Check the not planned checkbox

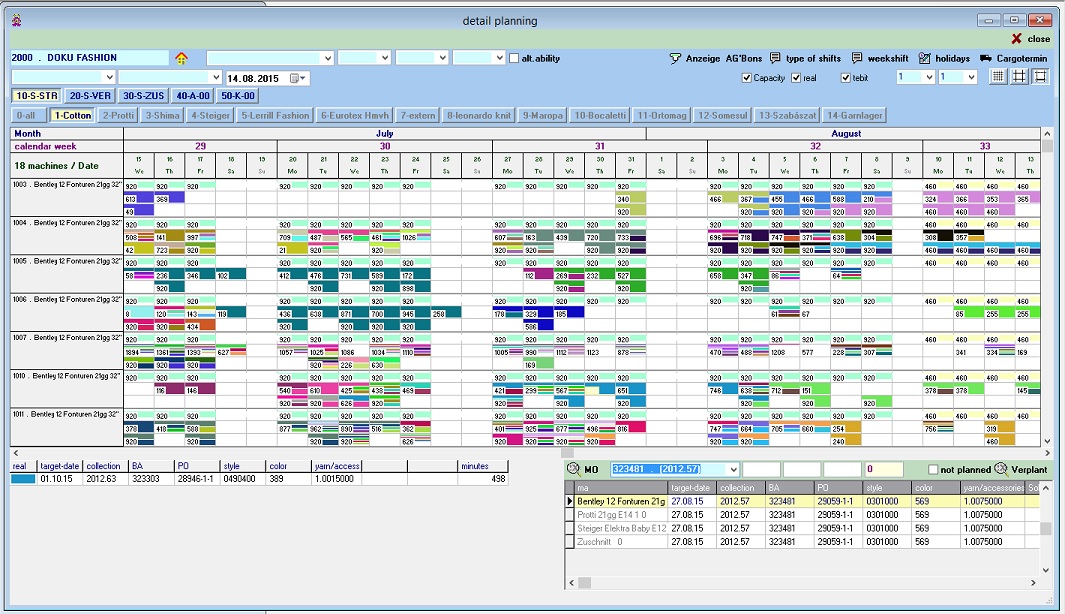(933, 469)
